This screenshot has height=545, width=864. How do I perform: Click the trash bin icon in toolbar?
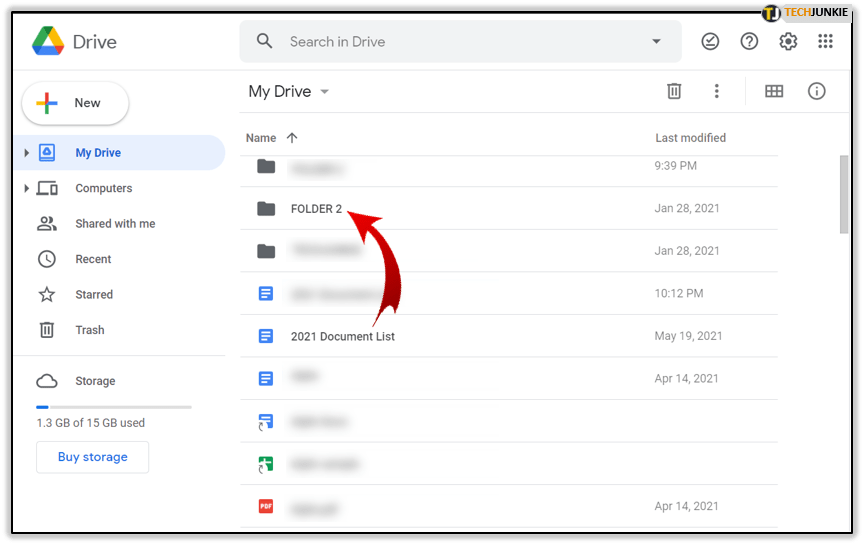point(674,91)
